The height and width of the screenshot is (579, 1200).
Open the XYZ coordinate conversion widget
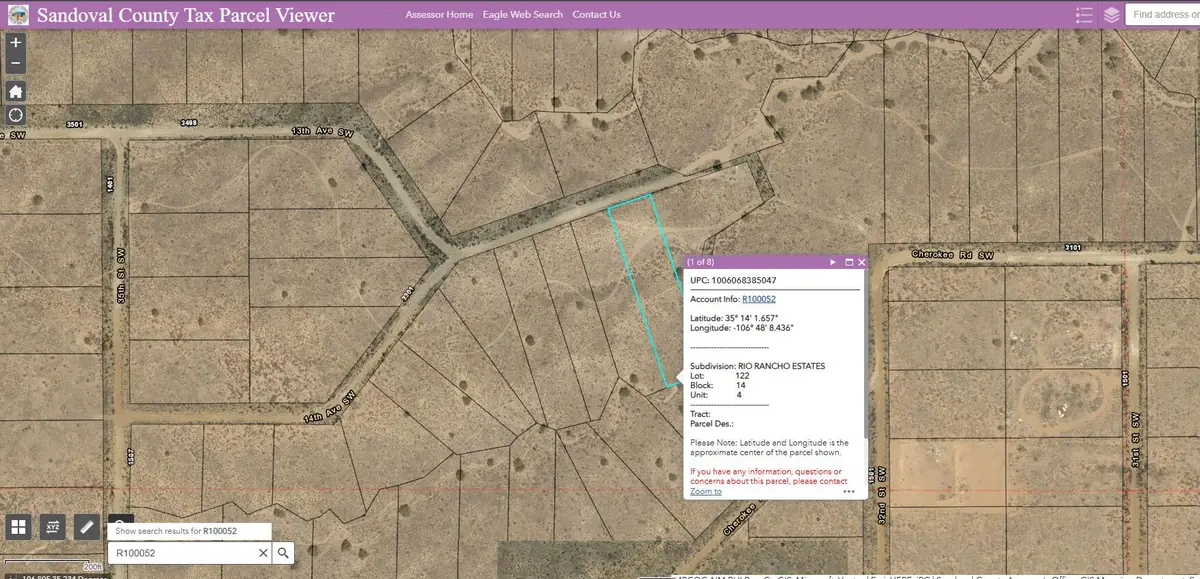[x=53, y=526]
